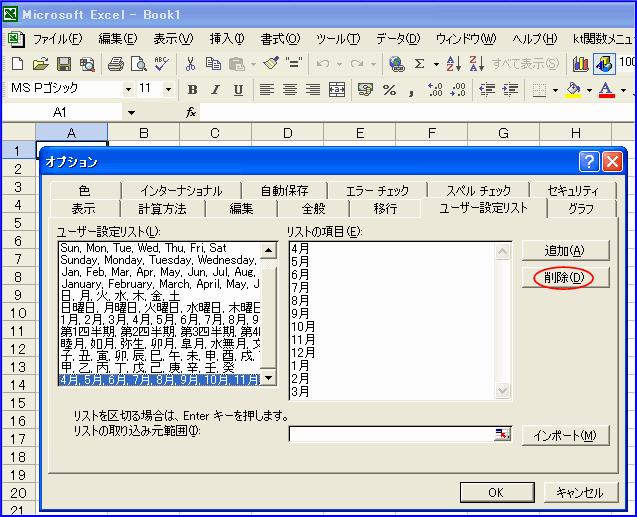The width and height of the screenshot is (637, 517).
Task: Apply yellow Fill Color paint bucket
Action: click(574, 90)
